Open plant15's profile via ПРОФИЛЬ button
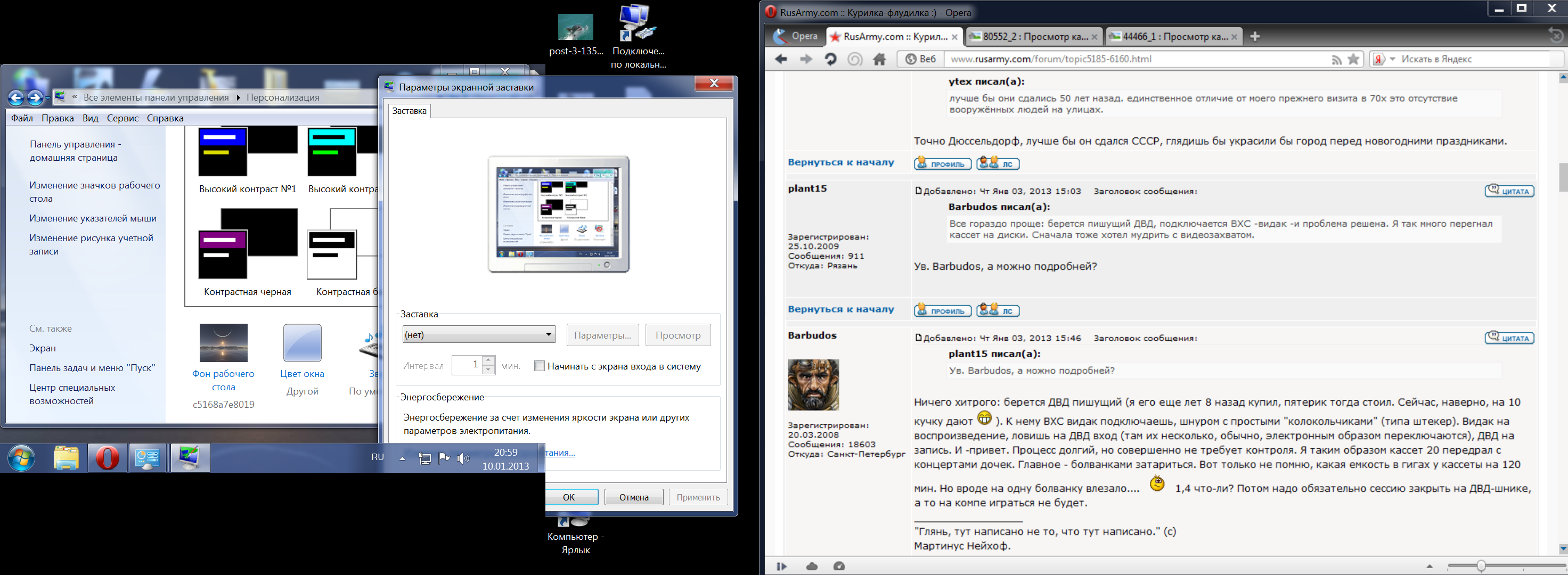 tap(943, 310)
